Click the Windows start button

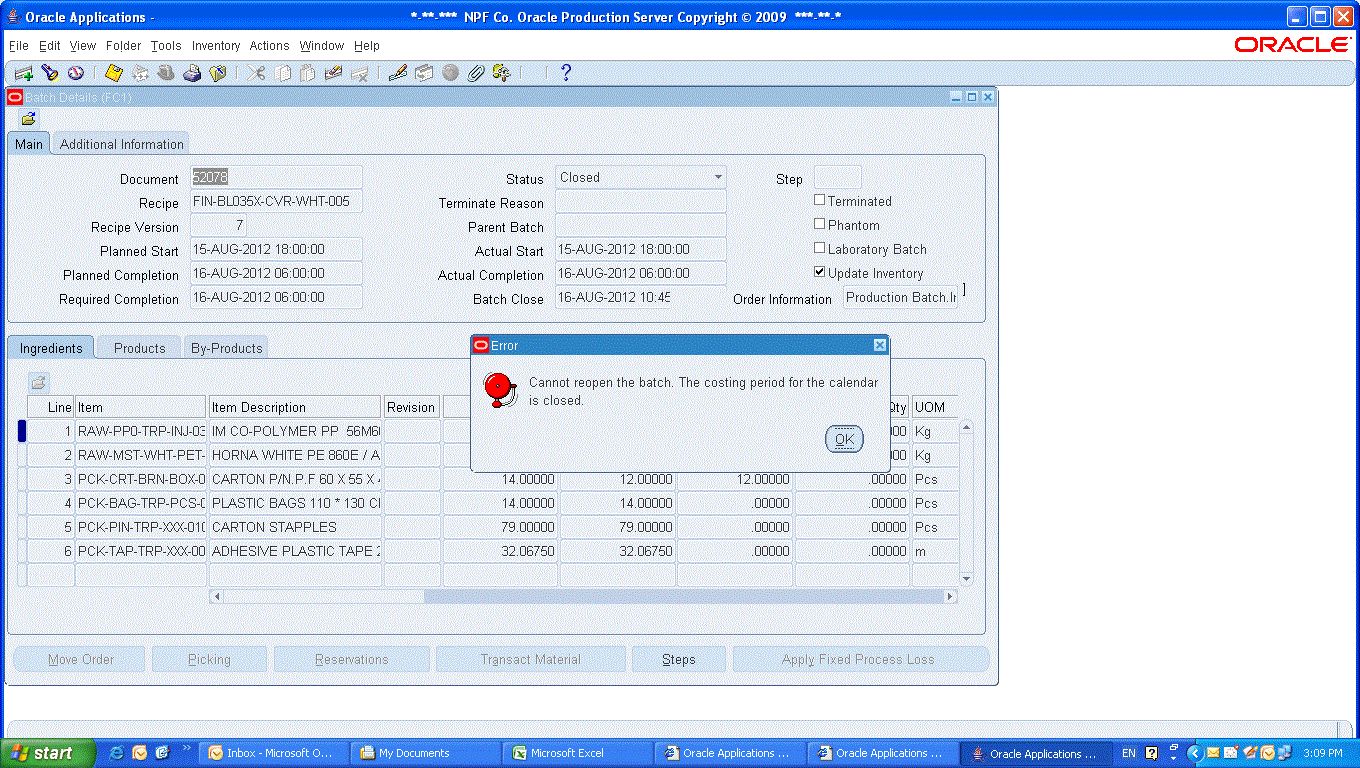(x=47, y=753)
